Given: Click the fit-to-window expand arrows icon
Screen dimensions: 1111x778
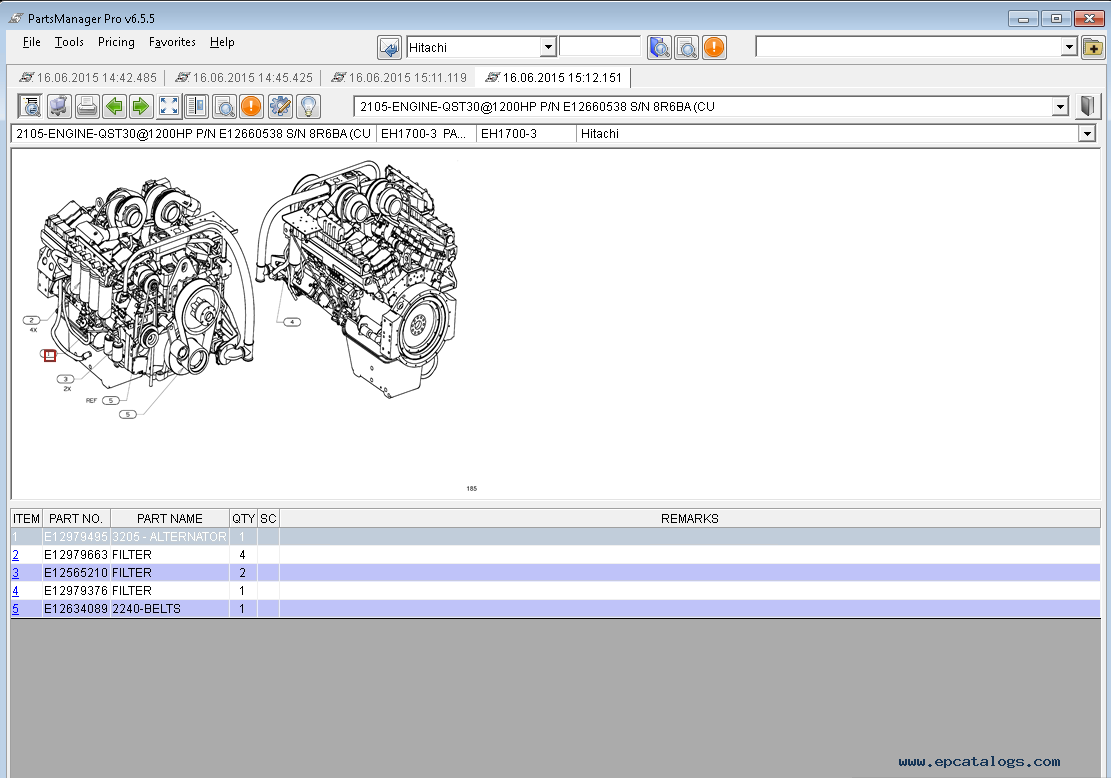Looking at the screenshot, I should coord(169,106).
